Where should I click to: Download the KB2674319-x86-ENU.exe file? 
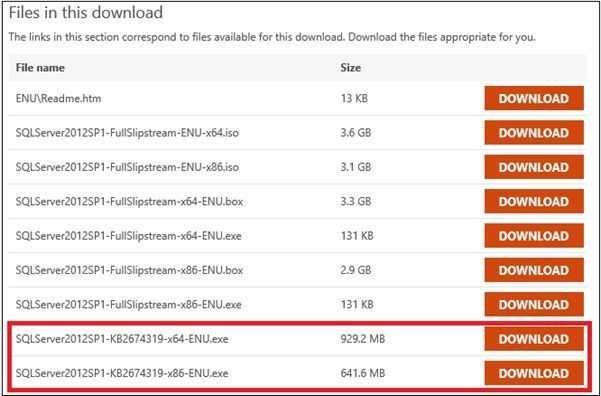(x=534, y=373)
